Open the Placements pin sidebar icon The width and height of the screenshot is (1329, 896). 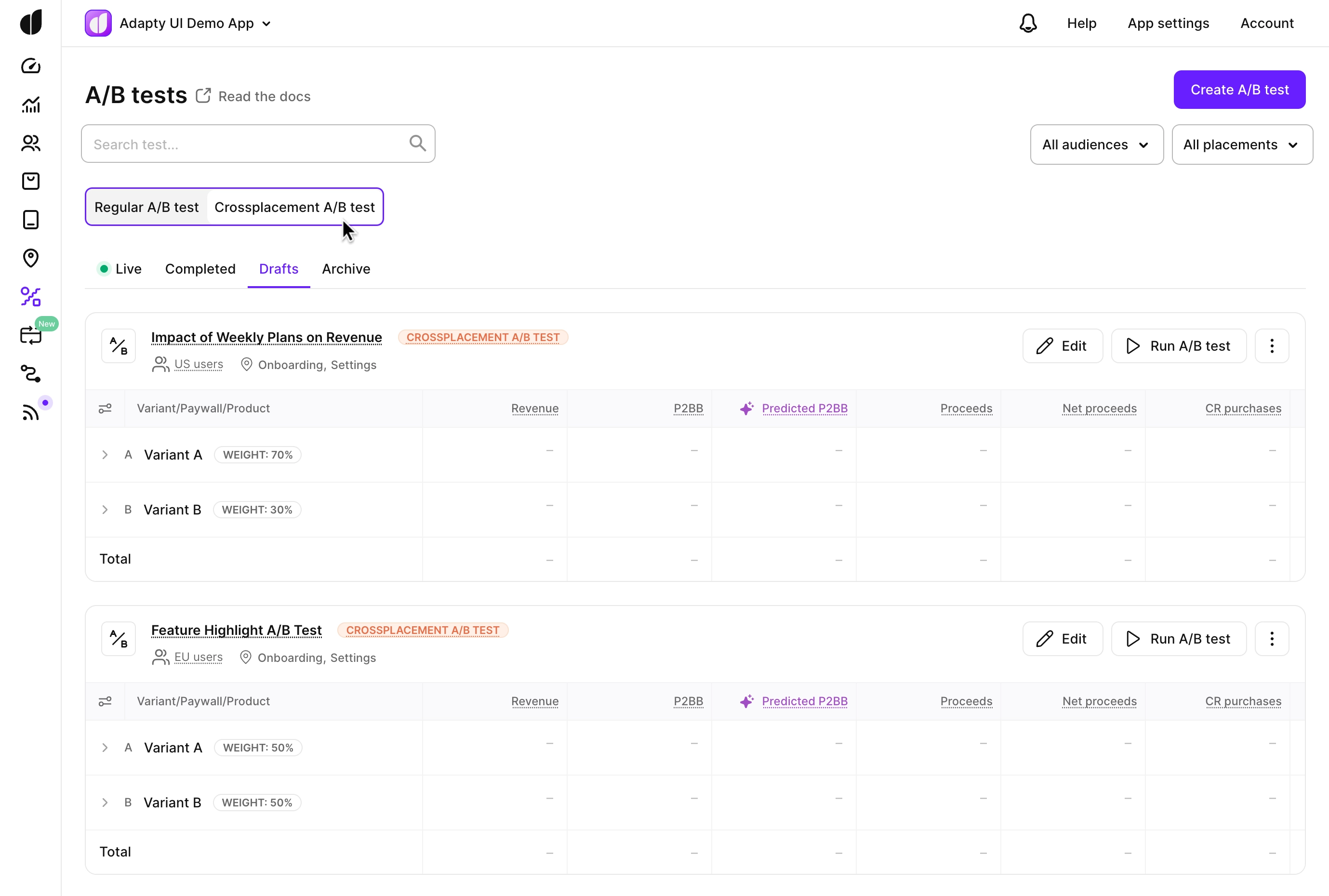tap(31, 258)
